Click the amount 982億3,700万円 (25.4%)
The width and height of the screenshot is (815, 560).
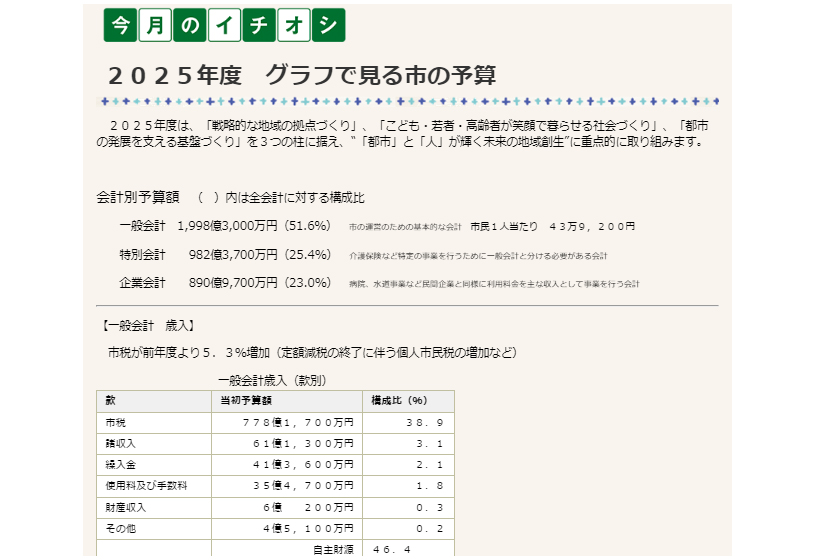pyautogui.click(x=260, y=255)
